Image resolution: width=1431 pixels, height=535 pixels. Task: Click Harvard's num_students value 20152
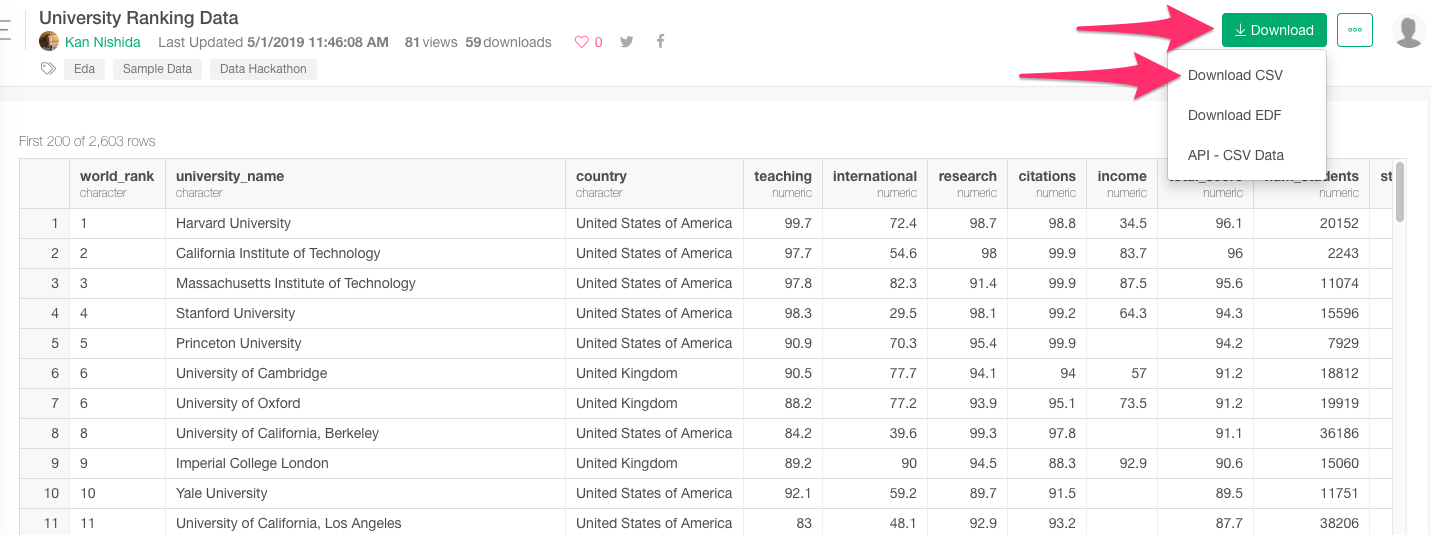click(1339, 223)
